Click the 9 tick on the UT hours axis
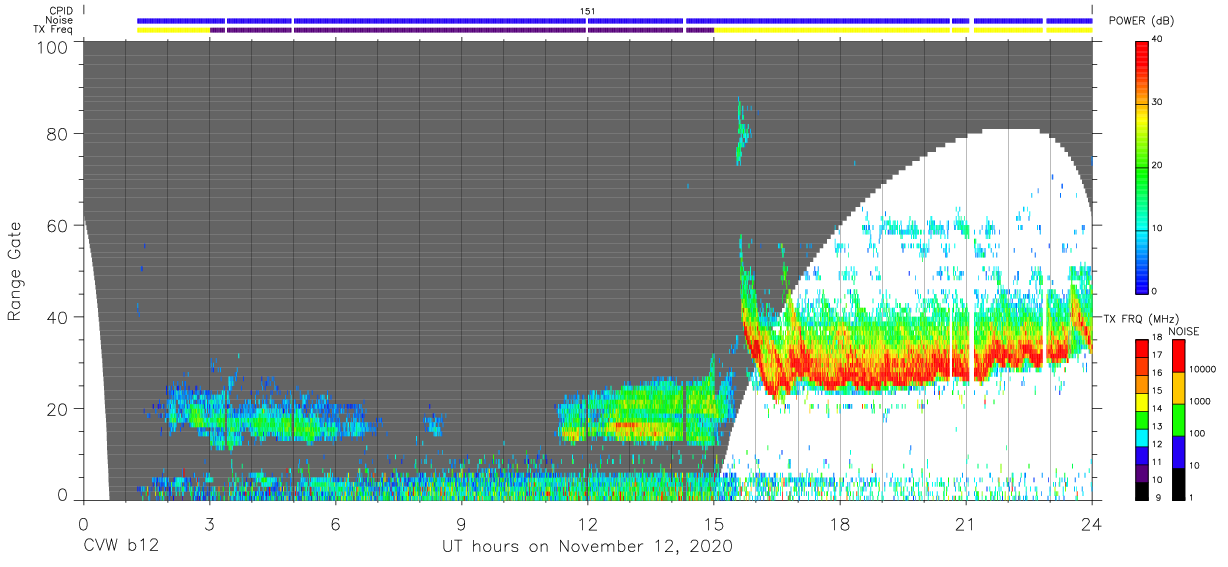Viewport: 1228px width, 567px height. 461,523
